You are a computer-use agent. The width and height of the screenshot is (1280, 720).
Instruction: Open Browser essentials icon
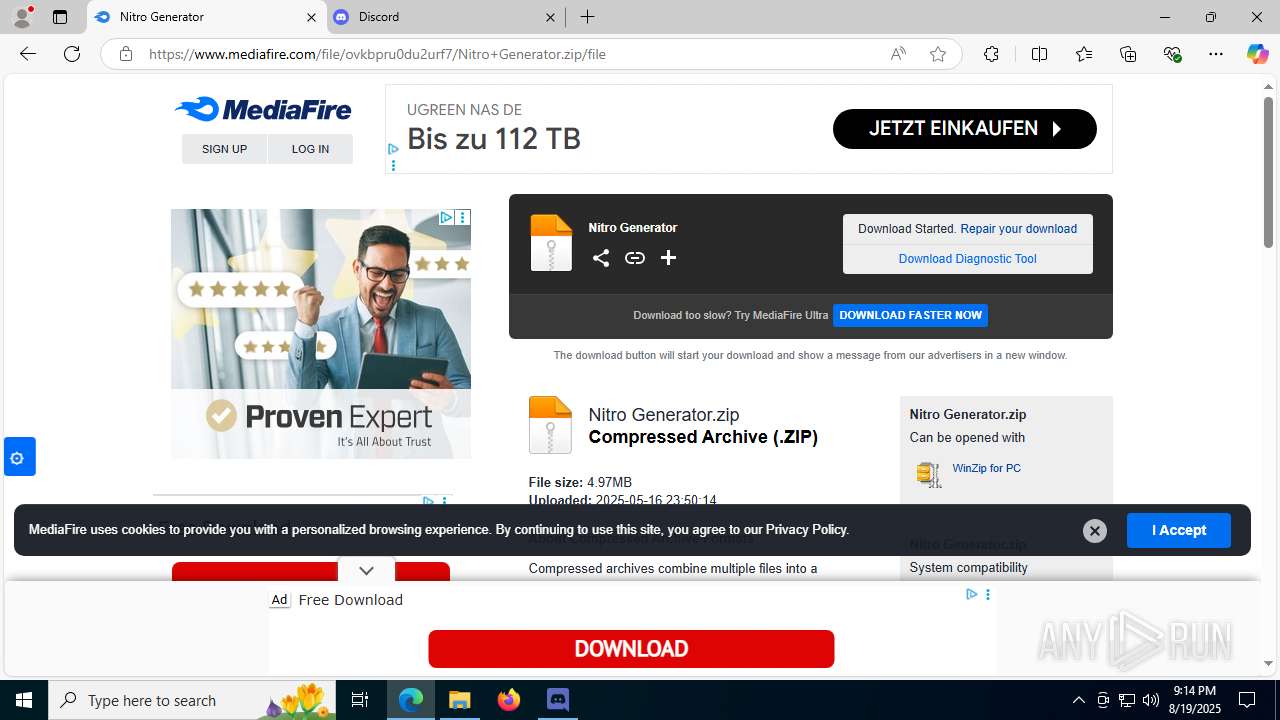(x=1172, y=54)
